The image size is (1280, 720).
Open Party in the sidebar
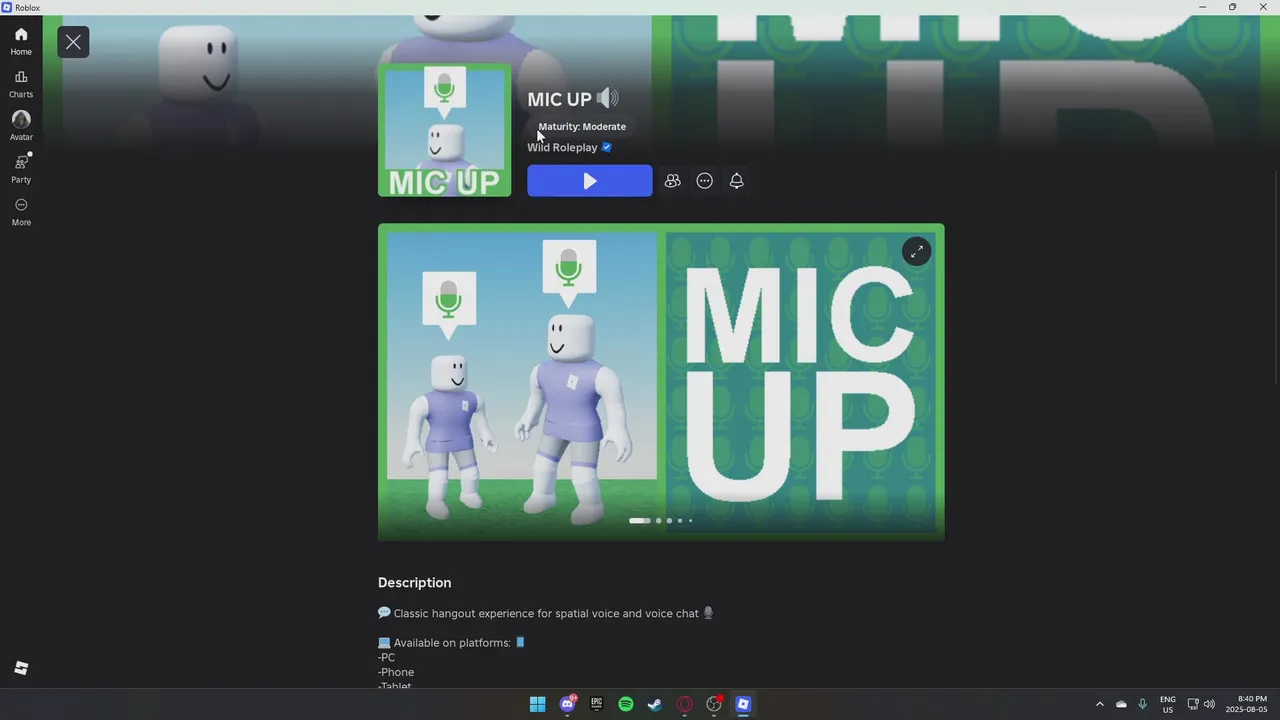click(x=21, y=169)
